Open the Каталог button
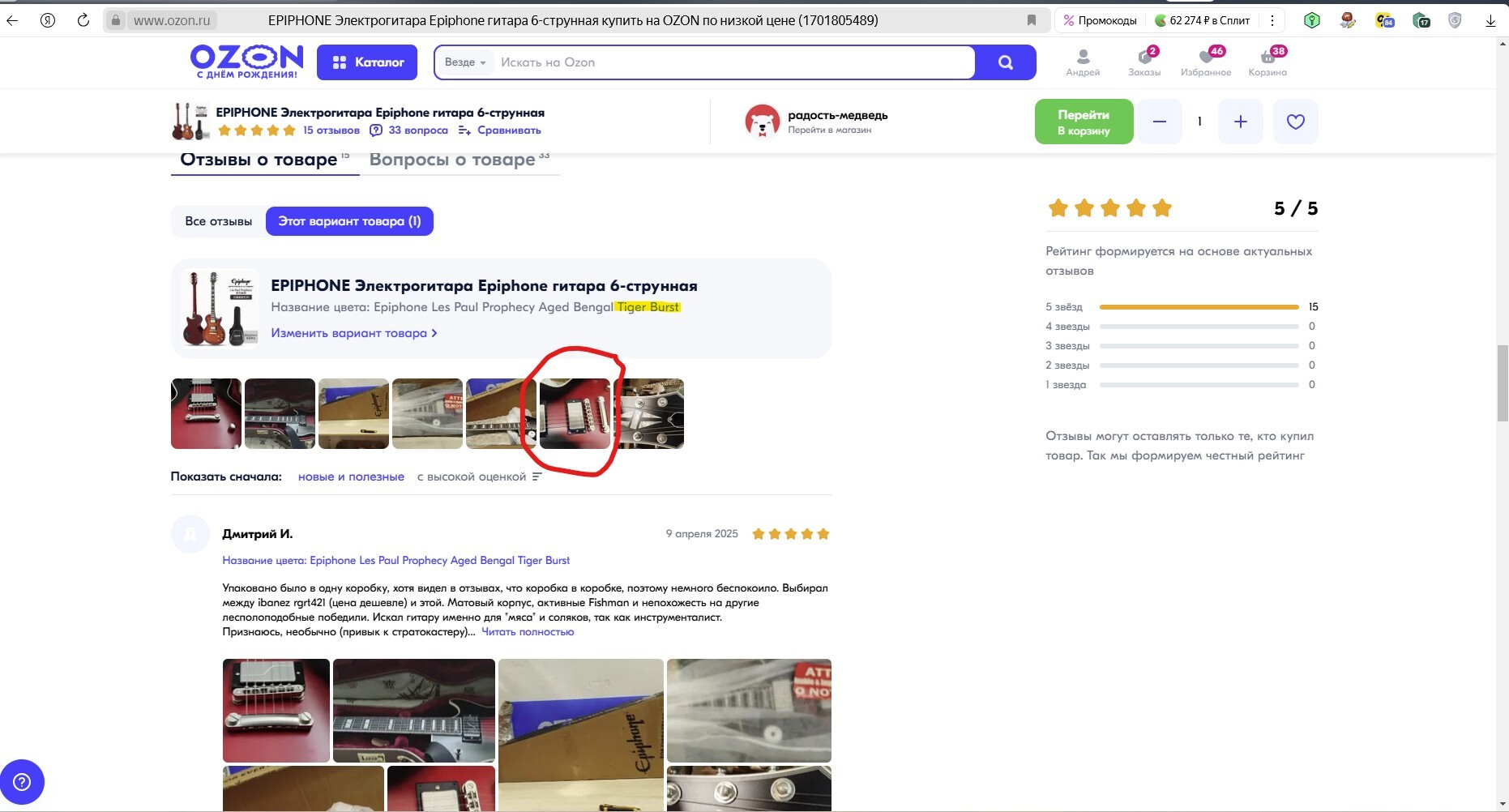This screenshot has width=1509, height=812. pyautogui.click(x=367, y=62)
